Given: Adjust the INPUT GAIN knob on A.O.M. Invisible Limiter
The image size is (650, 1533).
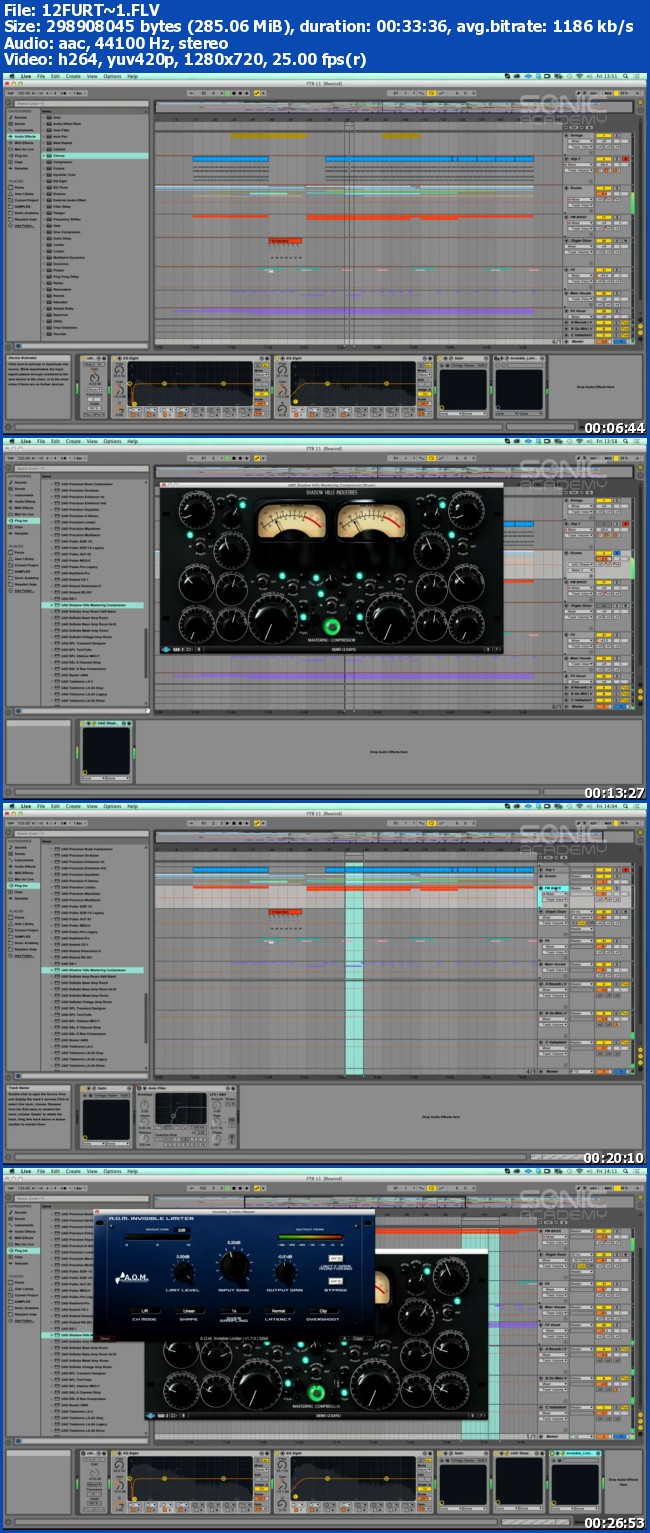Looking at the screenshot, I should [234, 1265].
